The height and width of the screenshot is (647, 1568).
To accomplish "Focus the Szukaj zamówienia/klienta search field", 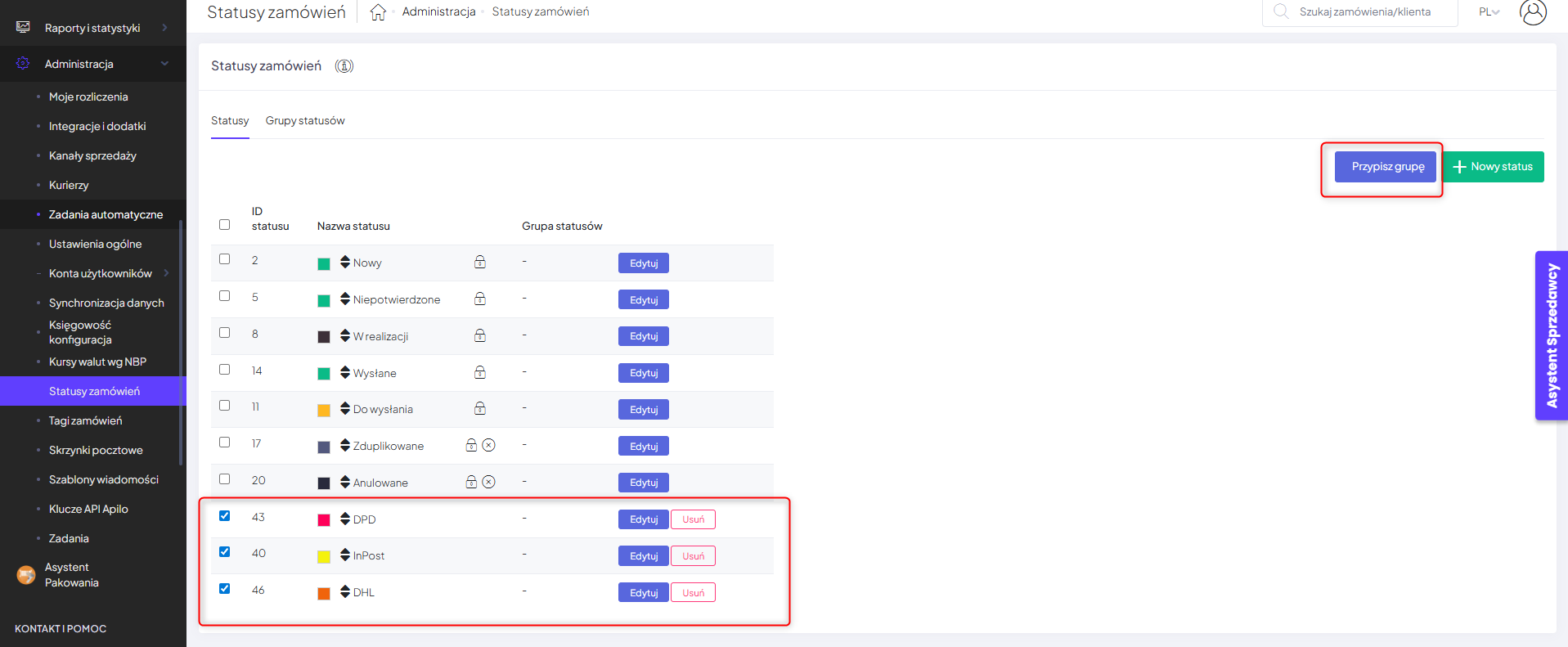I will coord(1364,12).
